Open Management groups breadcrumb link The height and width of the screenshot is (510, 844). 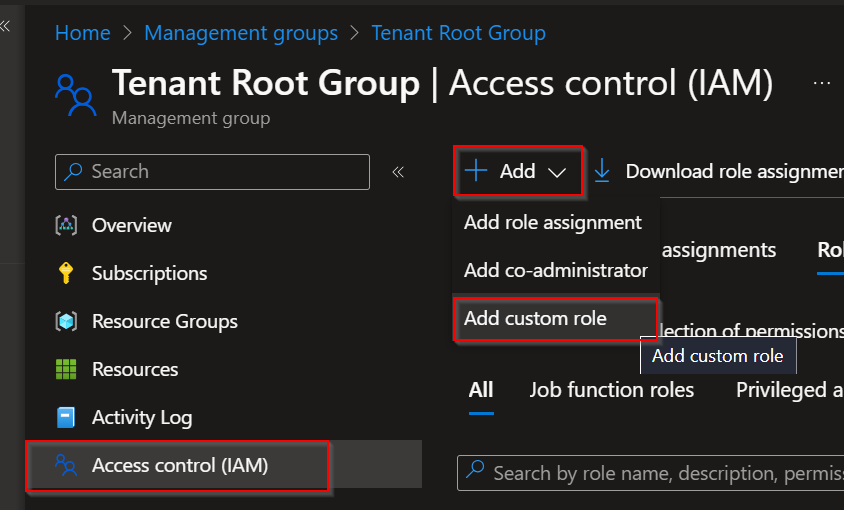(x=241, y=33)
